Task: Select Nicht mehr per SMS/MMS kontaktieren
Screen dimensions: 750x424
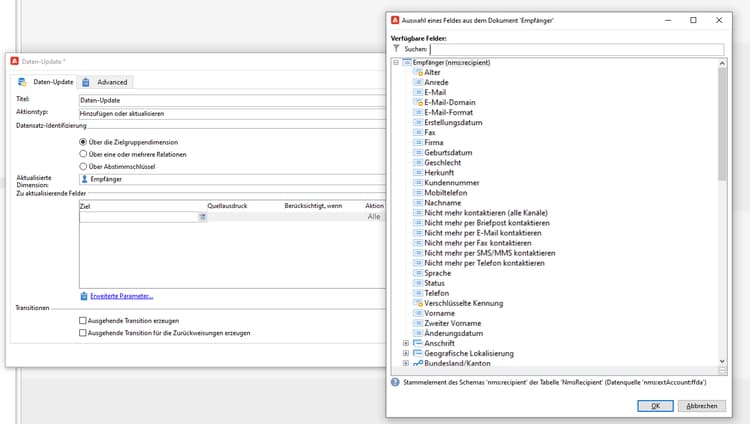Action: [490, 253]
